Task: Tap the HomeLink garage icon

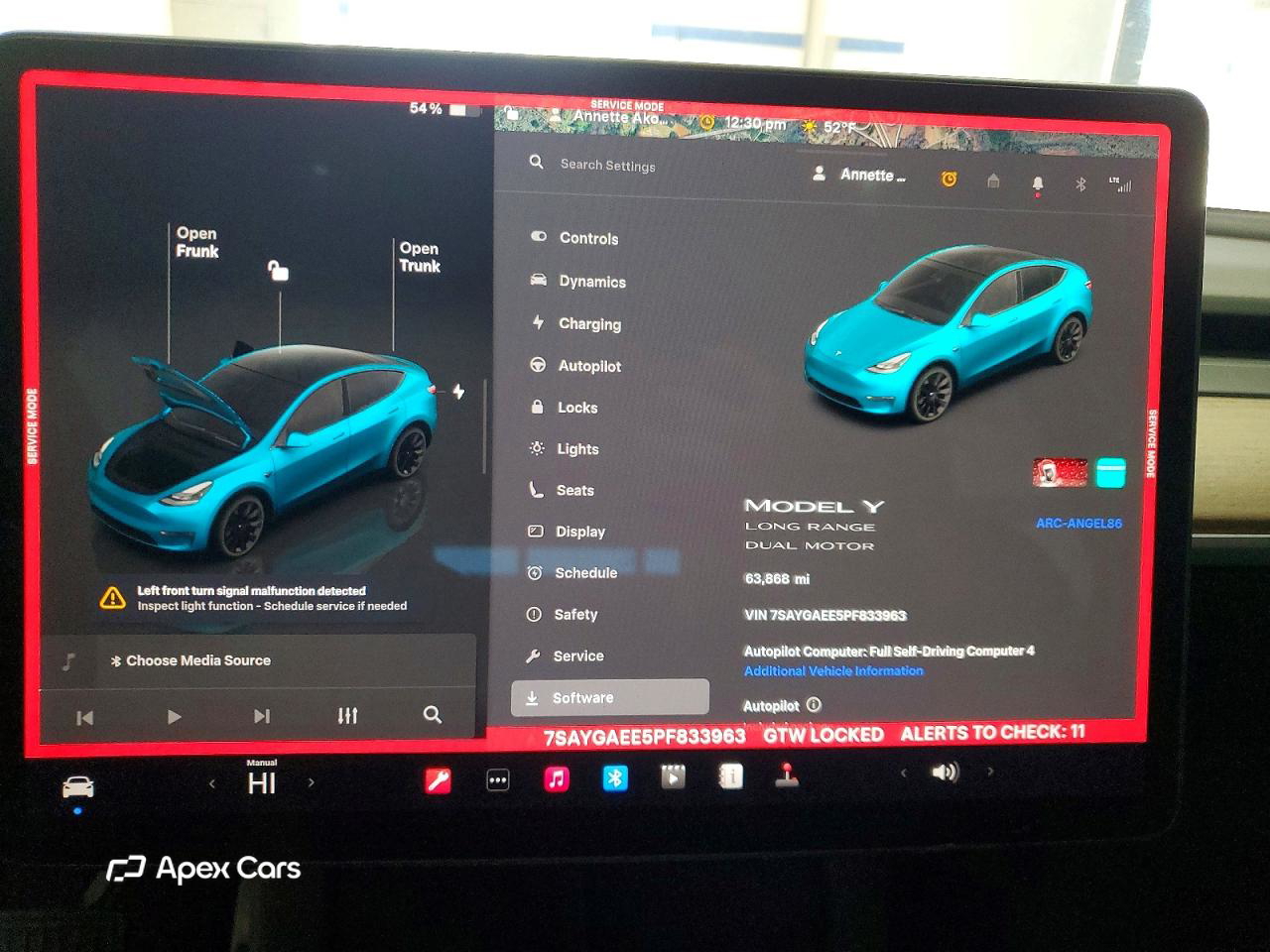Action: pos(993,180)
